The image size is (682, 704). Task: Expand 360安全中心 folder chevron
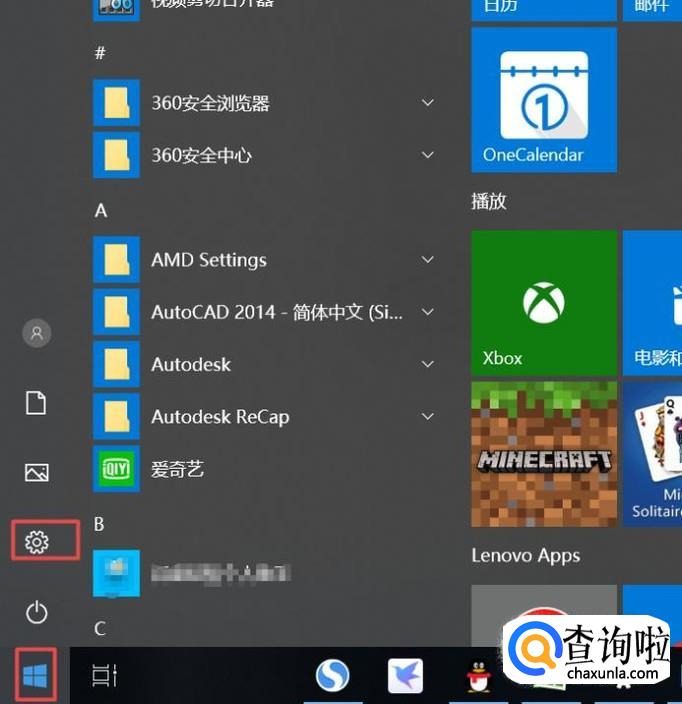point(428,155)
